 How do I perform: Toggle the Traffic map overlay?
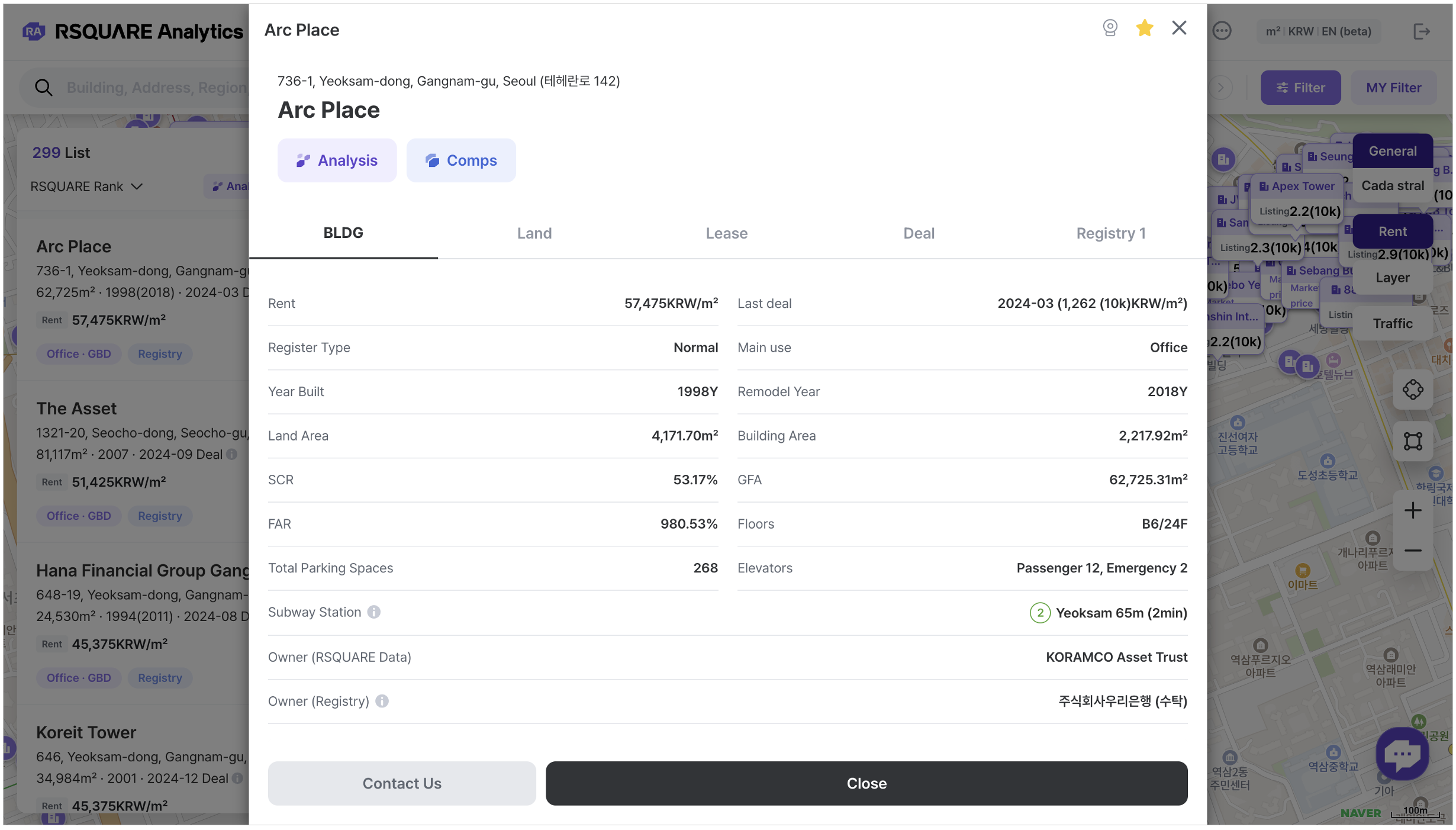pyautogui.click(x=1392, y=323)
